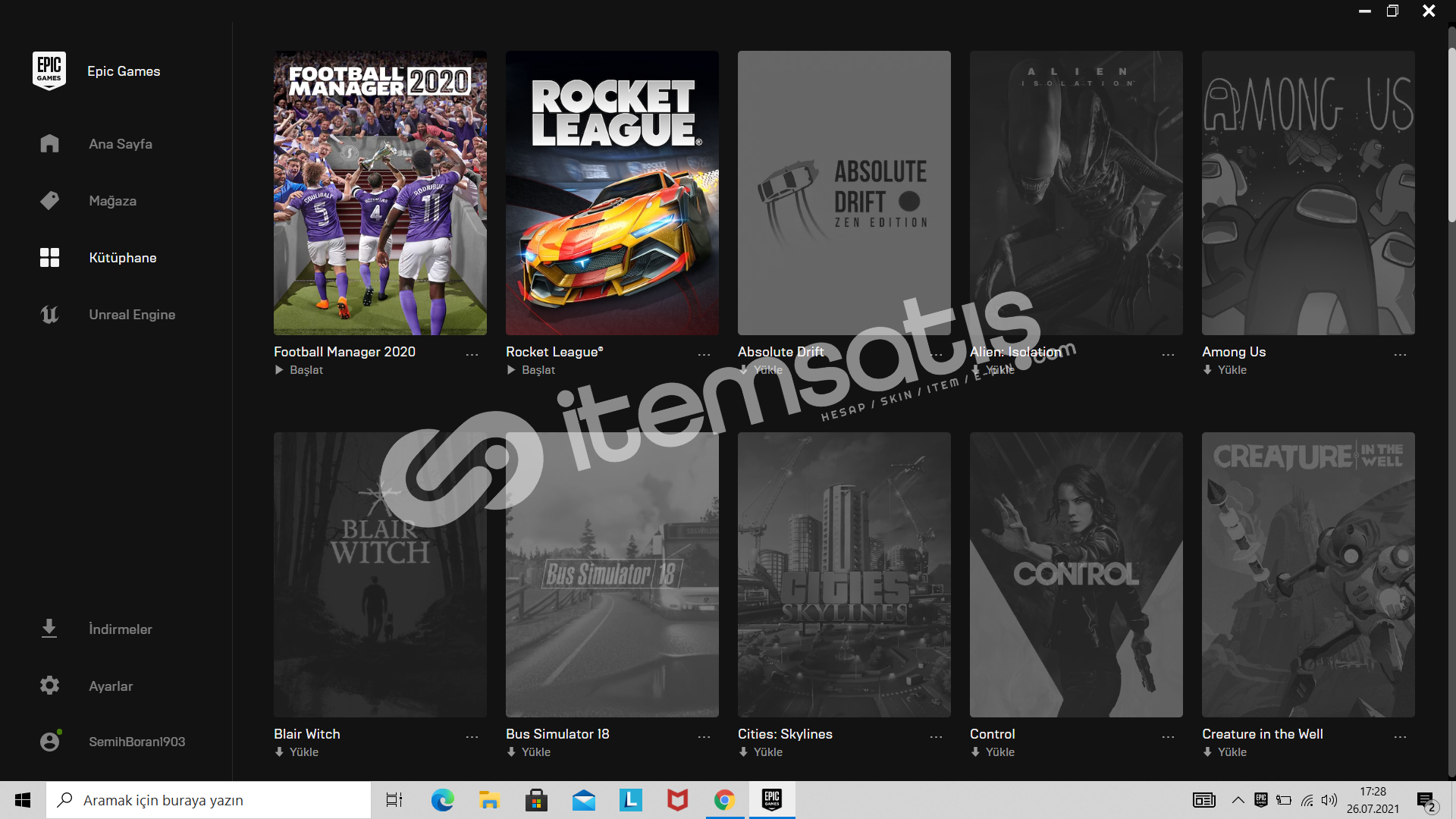Open options menu for Blair Witch
Viewport: 1456px width, 819px height.
coord(472,737)
